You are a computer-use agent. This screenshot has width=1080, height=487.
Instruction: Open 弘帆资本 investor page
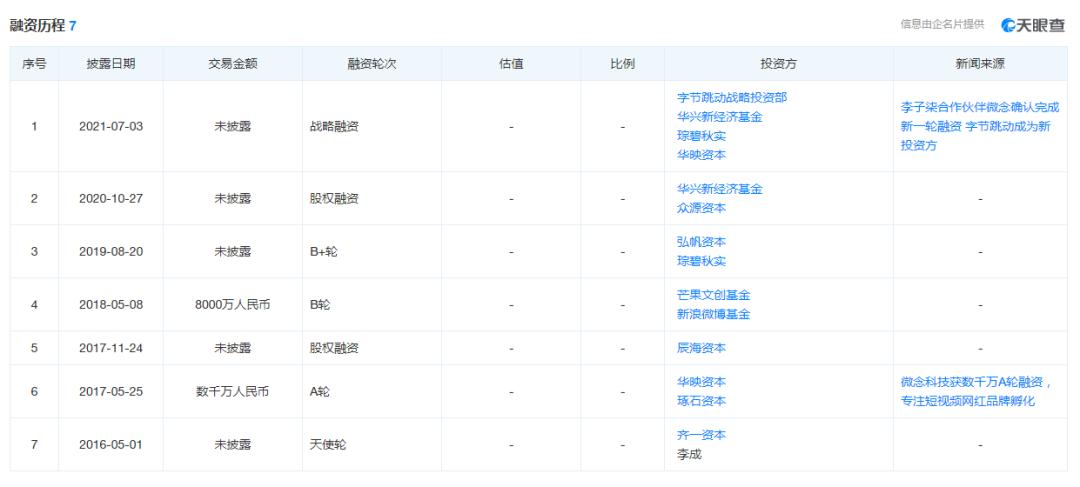tap(701, 242)
